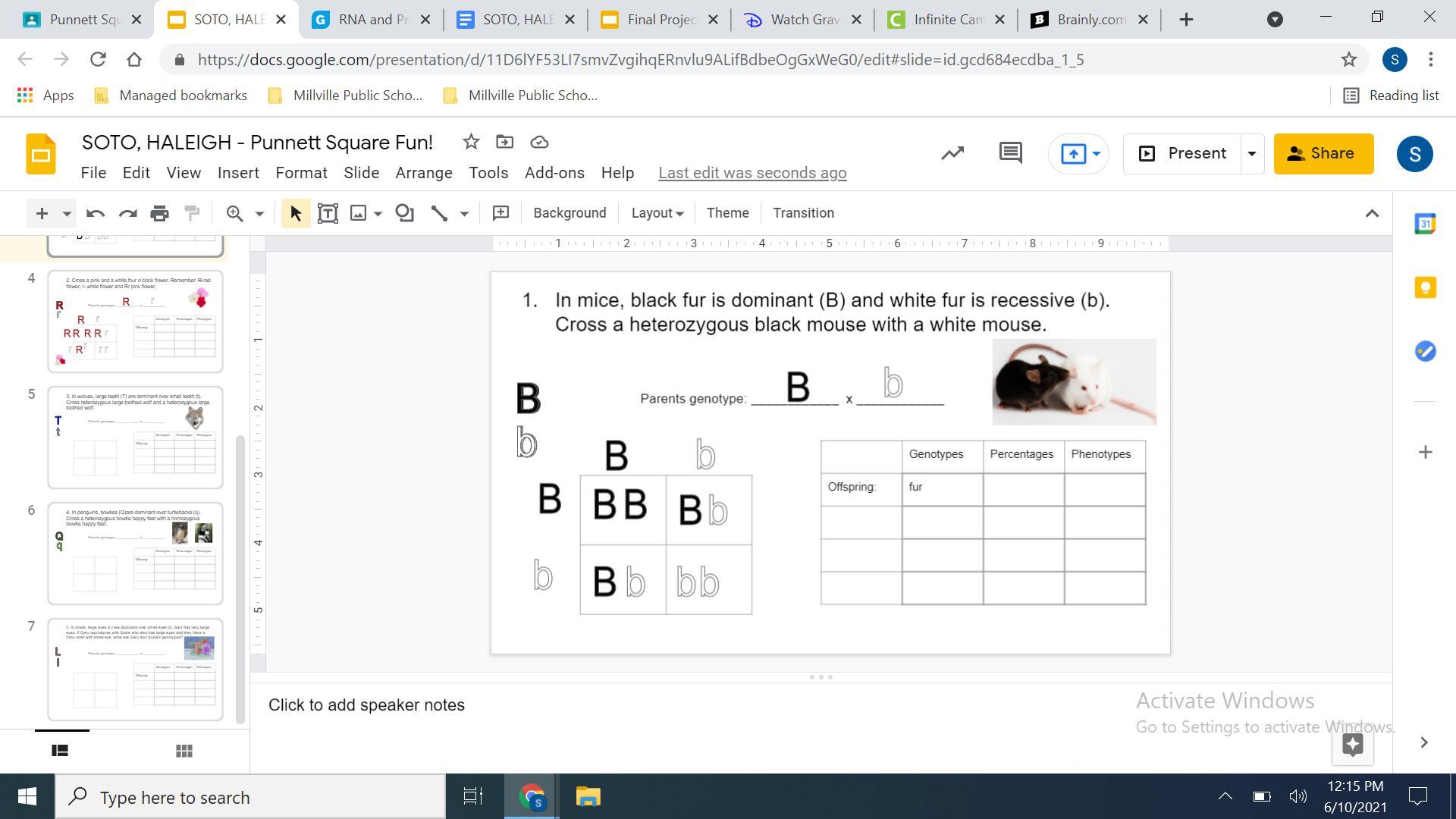Select the Line tool
The width and height of the screenshot is (1456, 819).
tap(439, 213)
